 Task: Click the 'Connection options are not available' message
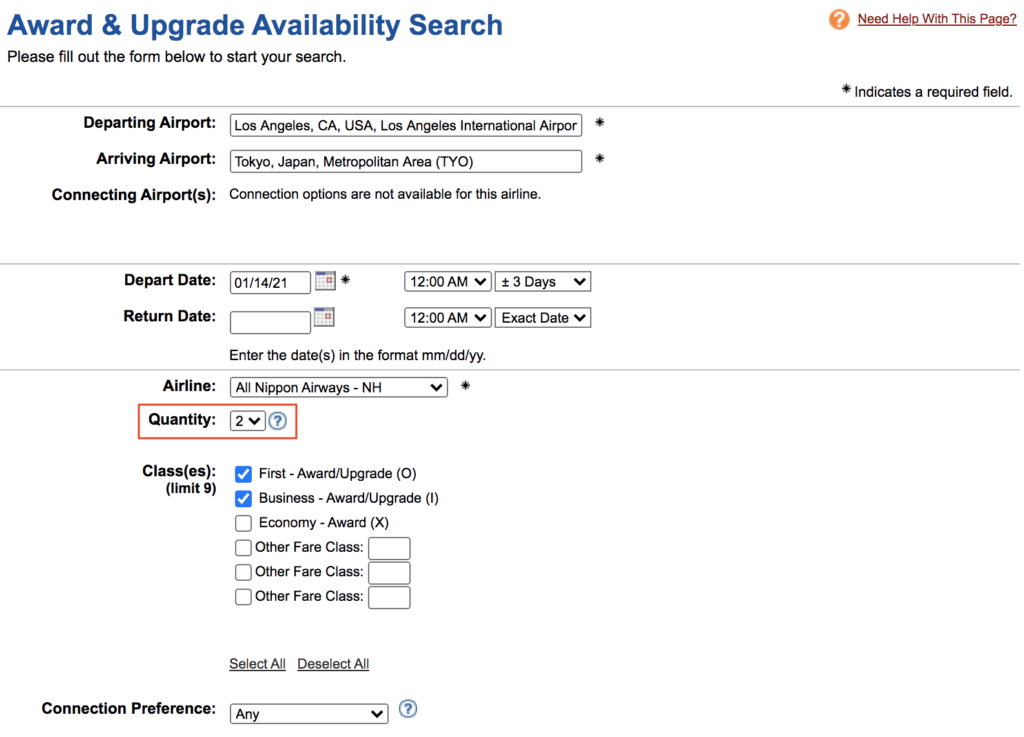point(385,195)
